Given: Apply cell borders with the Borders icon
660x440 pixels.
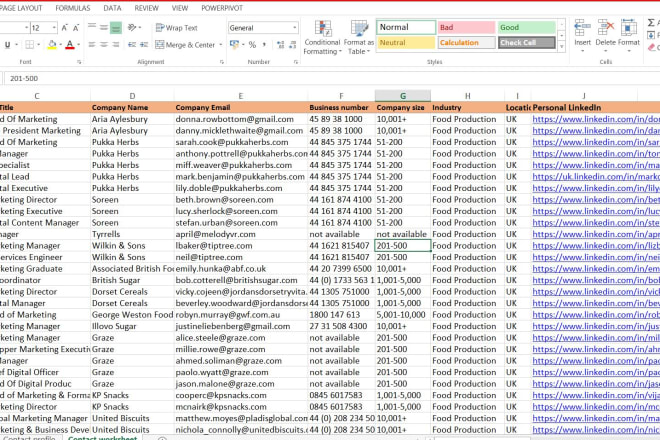Looking at the screenshot, I should click(x=29, y=45).
